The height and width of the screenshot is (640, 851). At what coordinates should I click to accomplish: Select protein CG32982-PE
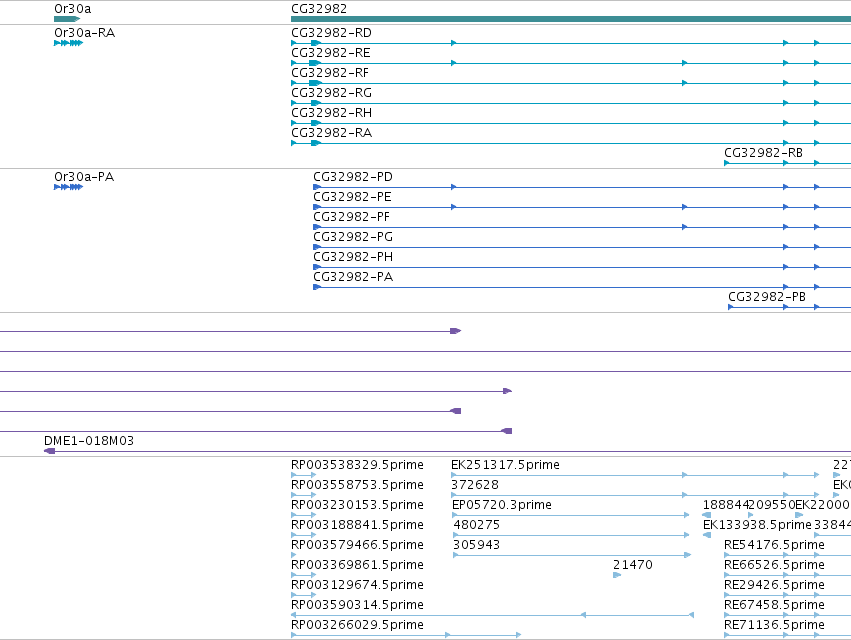[x=352, y=197]
